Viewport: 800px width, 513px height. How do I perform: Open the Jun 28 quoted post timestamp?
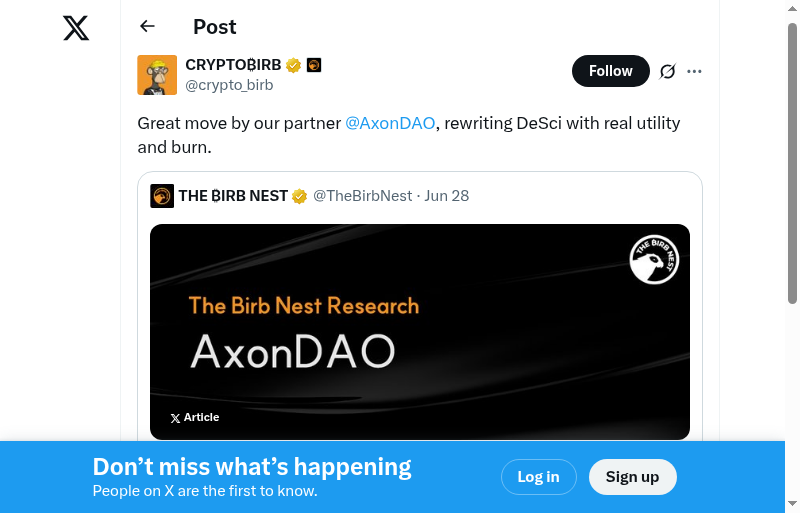tap(446, 196)
